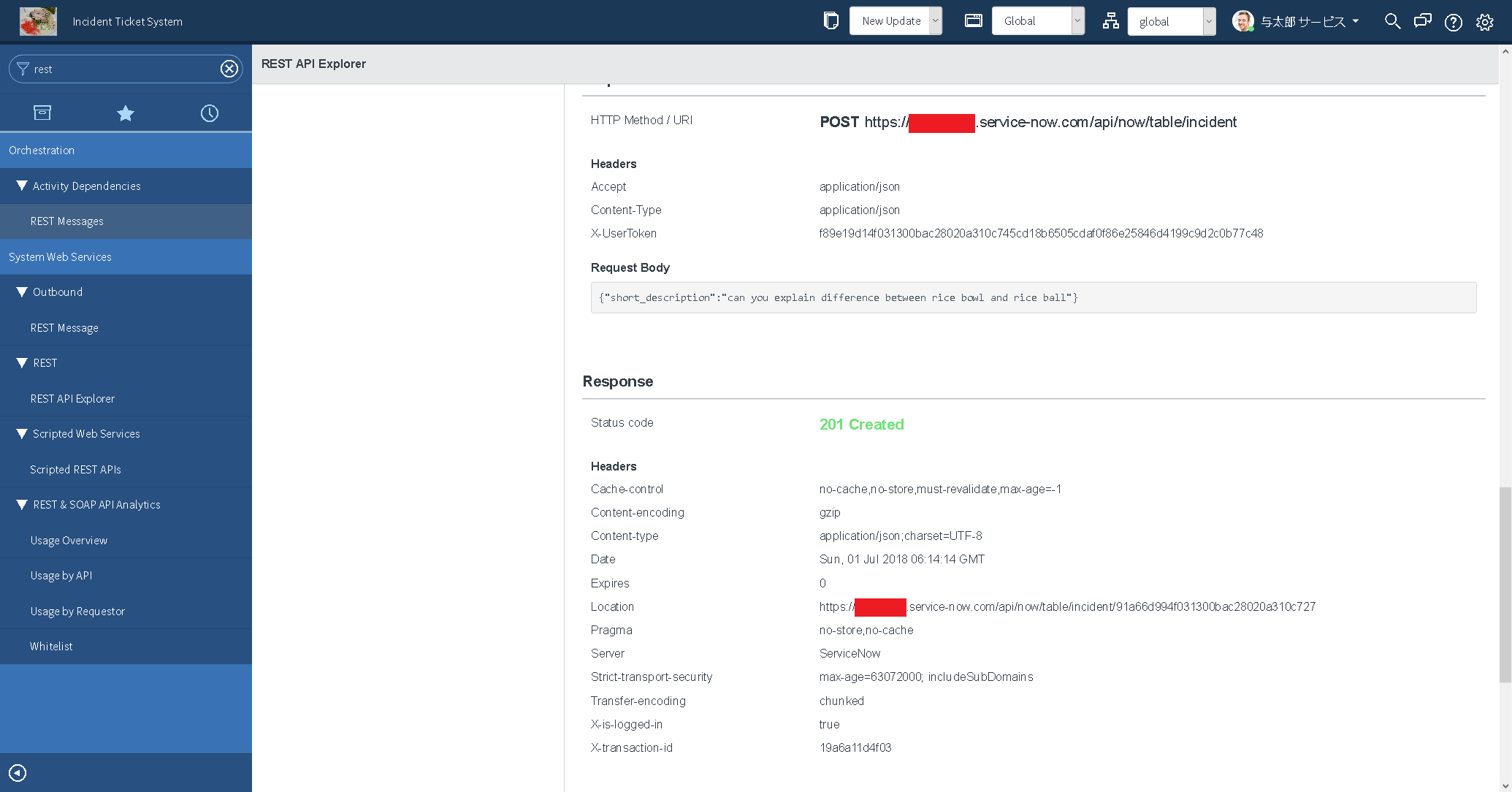
Task: Open the New Update update set dropdown
Action: 935,20
